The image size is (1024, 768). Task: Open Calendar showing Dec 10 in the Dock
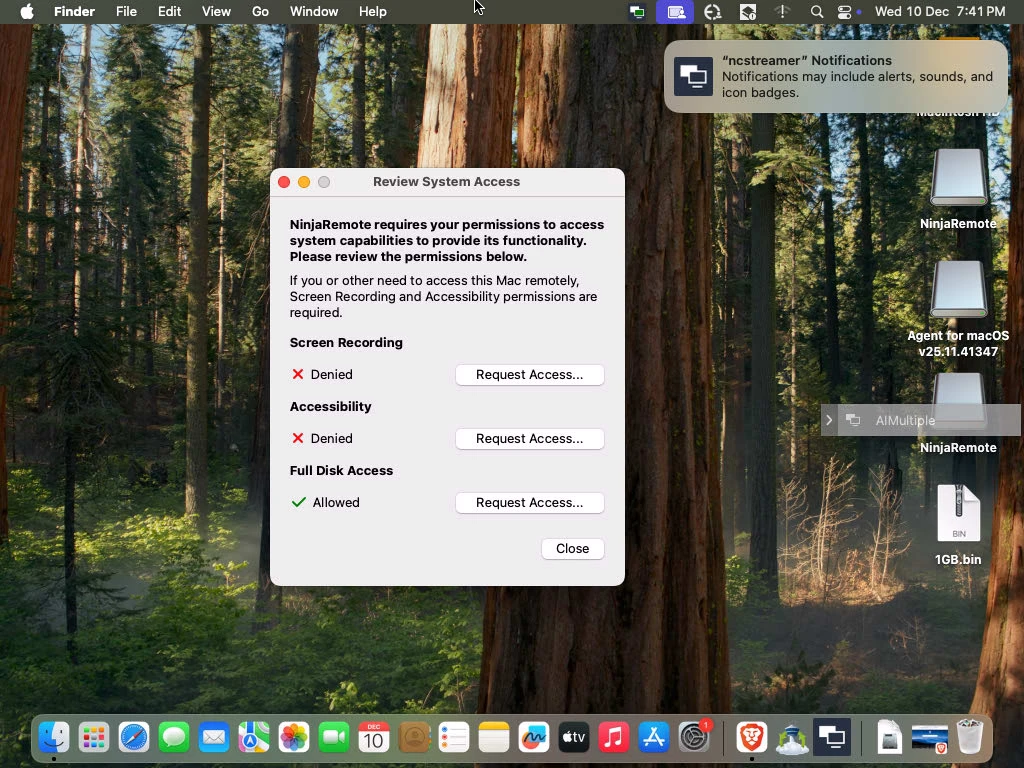click(374, 737)
